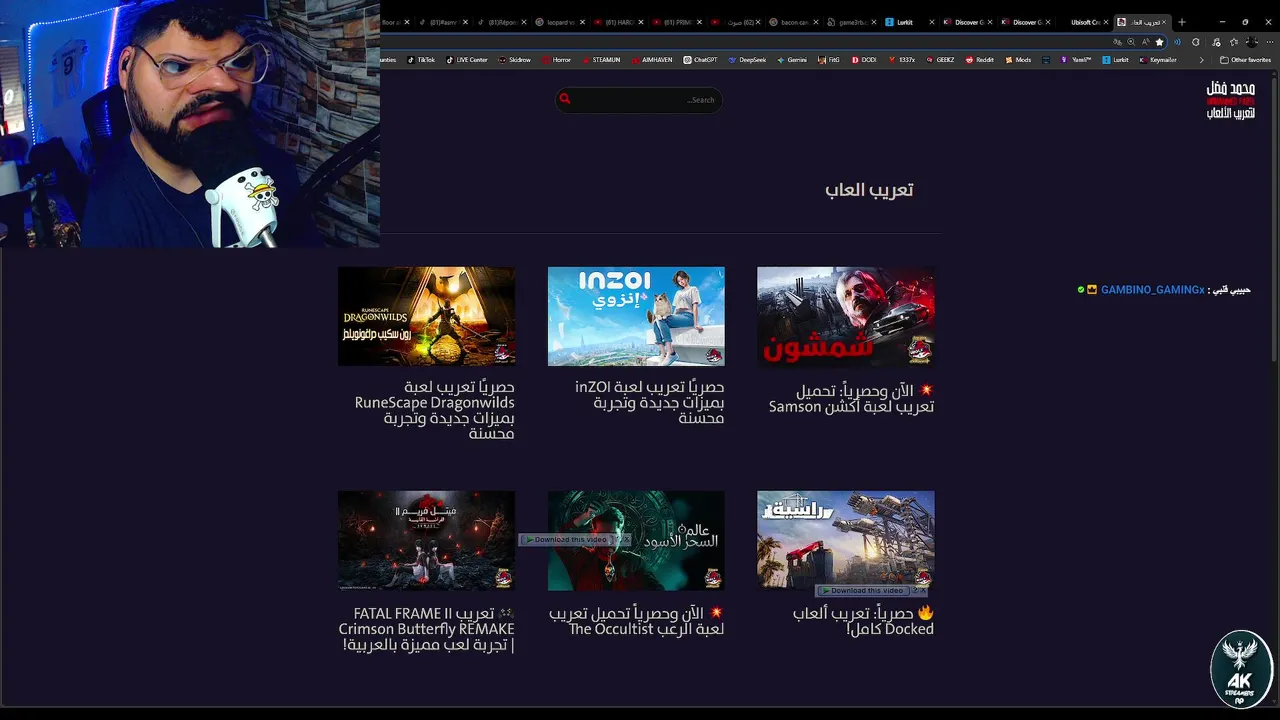Click Download this video on Docked card
Screen dimensions: 1280x720
(x=866, y=591)
